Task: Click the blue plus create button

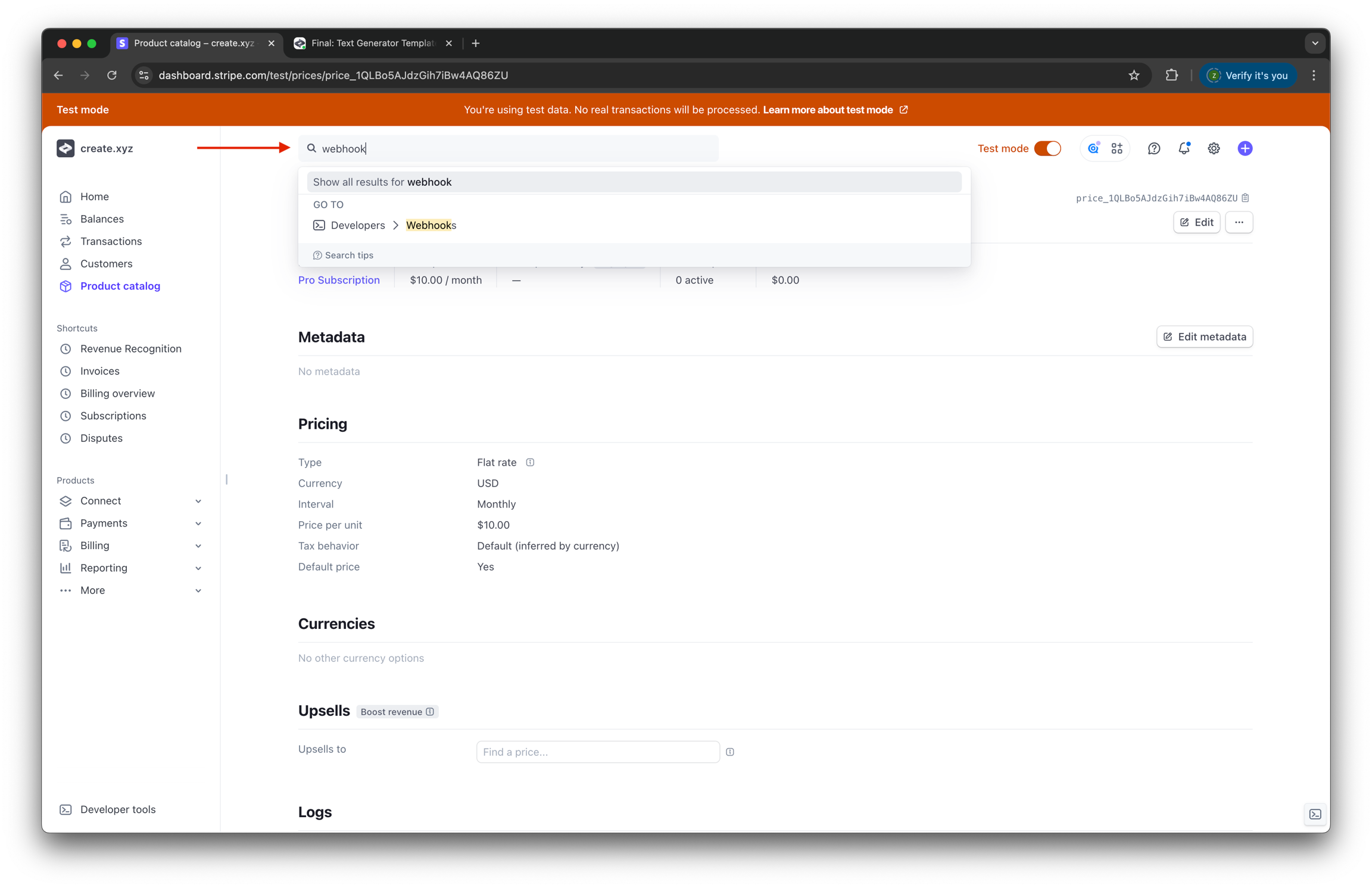Action: pyautogui.click(x=1245, y=148)
